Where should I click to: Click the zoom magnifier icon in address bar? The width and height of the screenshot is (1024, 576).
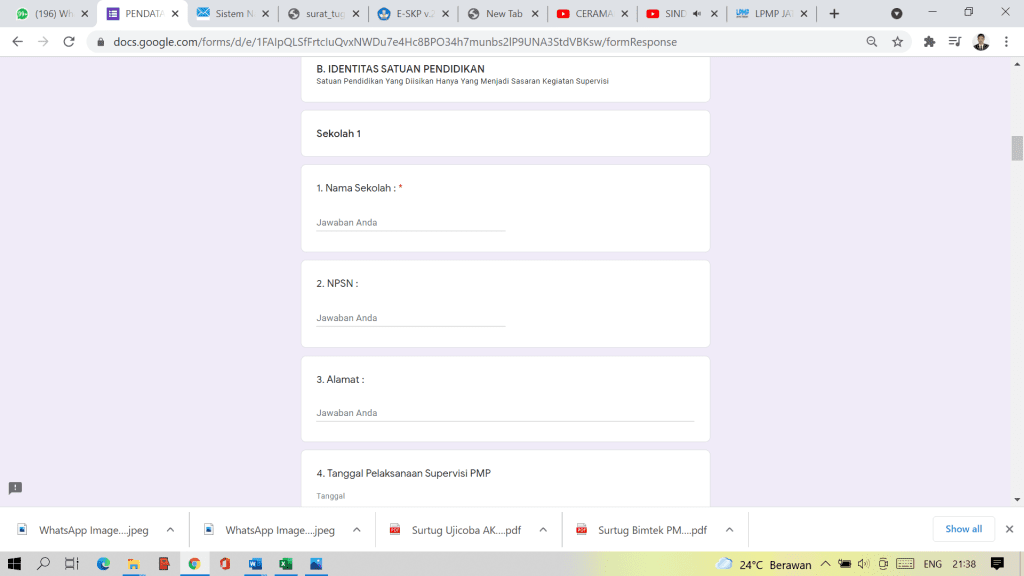tap(872, 42)
